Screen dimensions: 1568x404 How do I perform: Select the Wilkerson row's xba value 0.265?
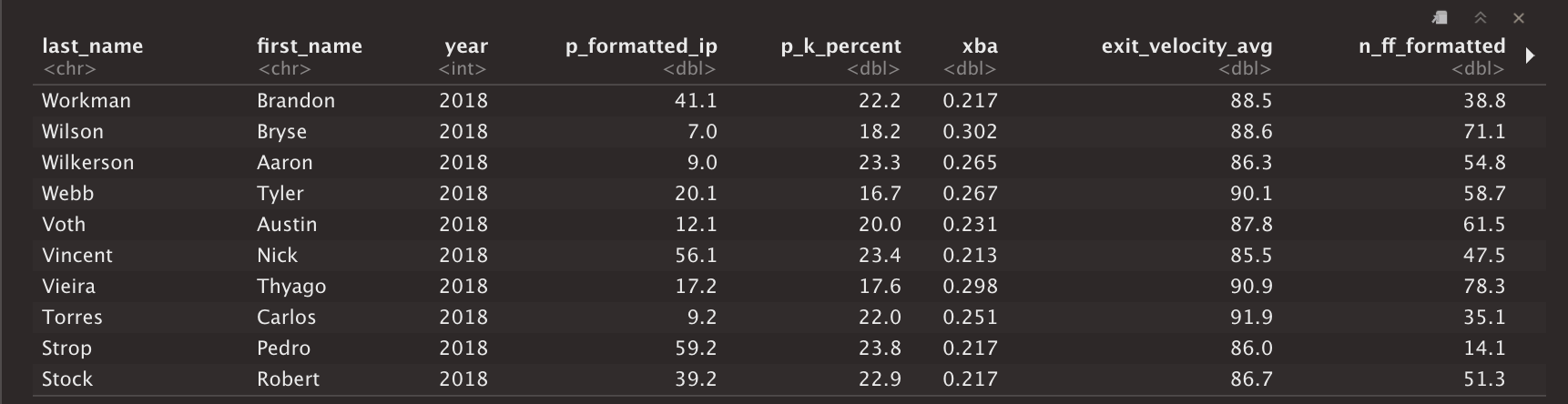point(970,163)
